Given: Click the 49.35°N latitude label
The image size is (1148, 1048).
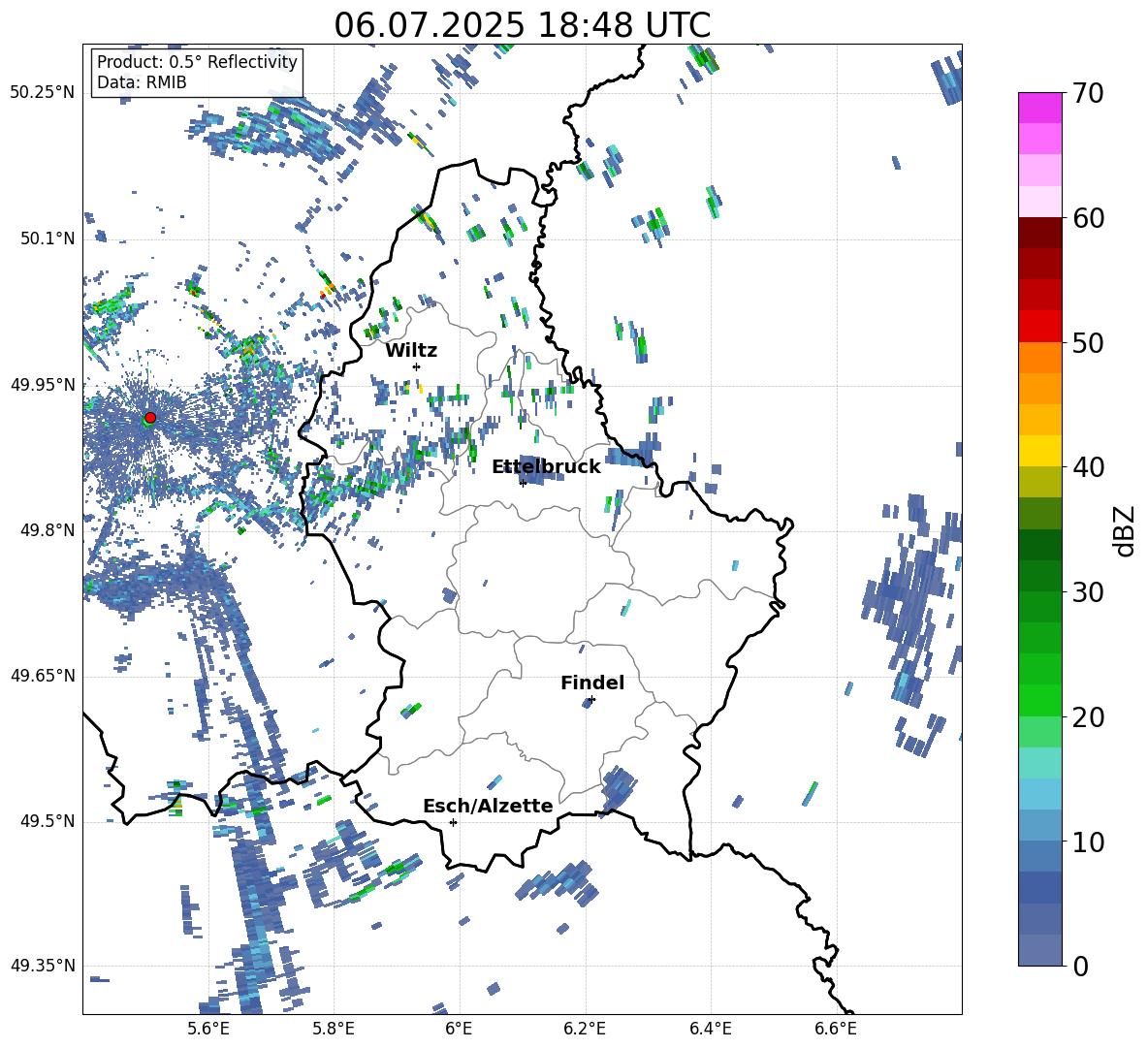Looking at the screenshot, I should coord(43,966).
